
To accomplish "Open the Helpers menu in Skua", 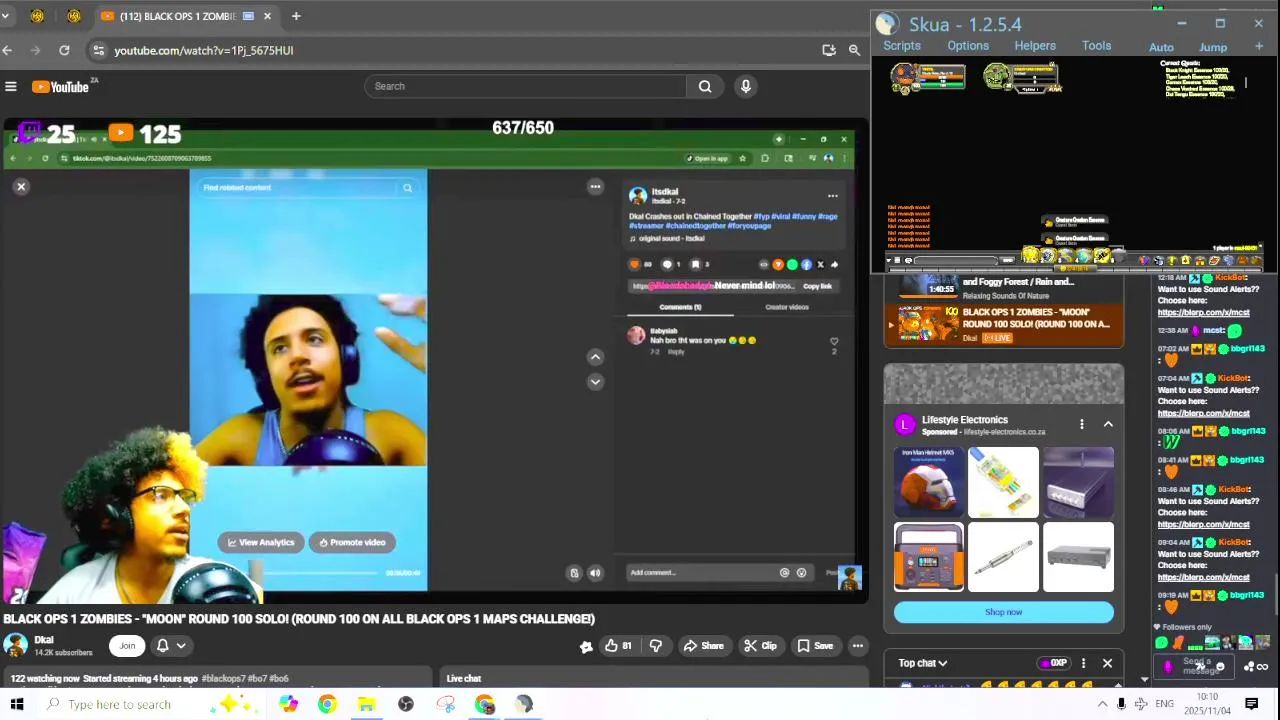I will (x=1035, y=46).
